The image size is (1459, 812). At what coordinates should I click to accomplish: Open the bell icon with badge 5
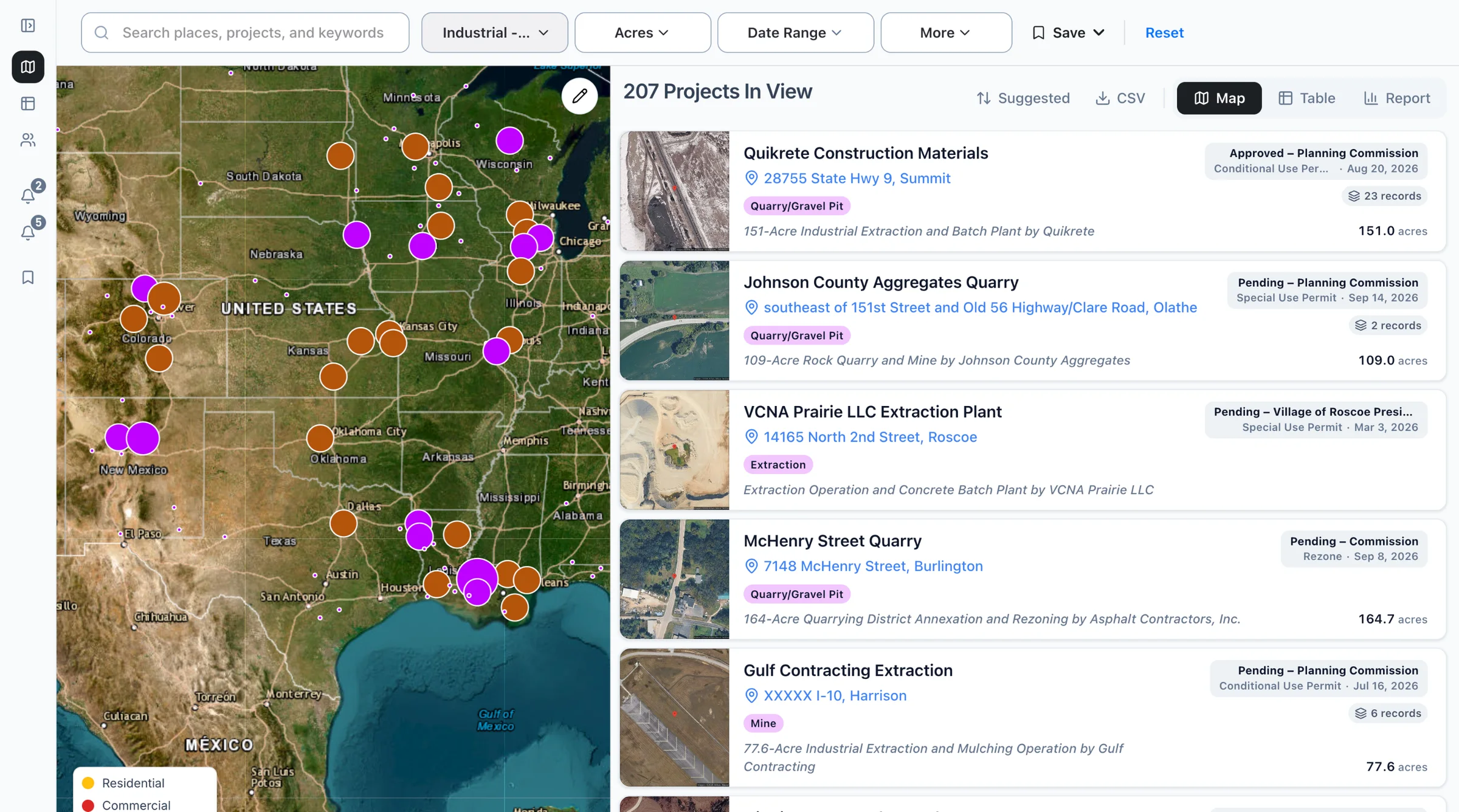pyautogui.click(x=28, y=232)
